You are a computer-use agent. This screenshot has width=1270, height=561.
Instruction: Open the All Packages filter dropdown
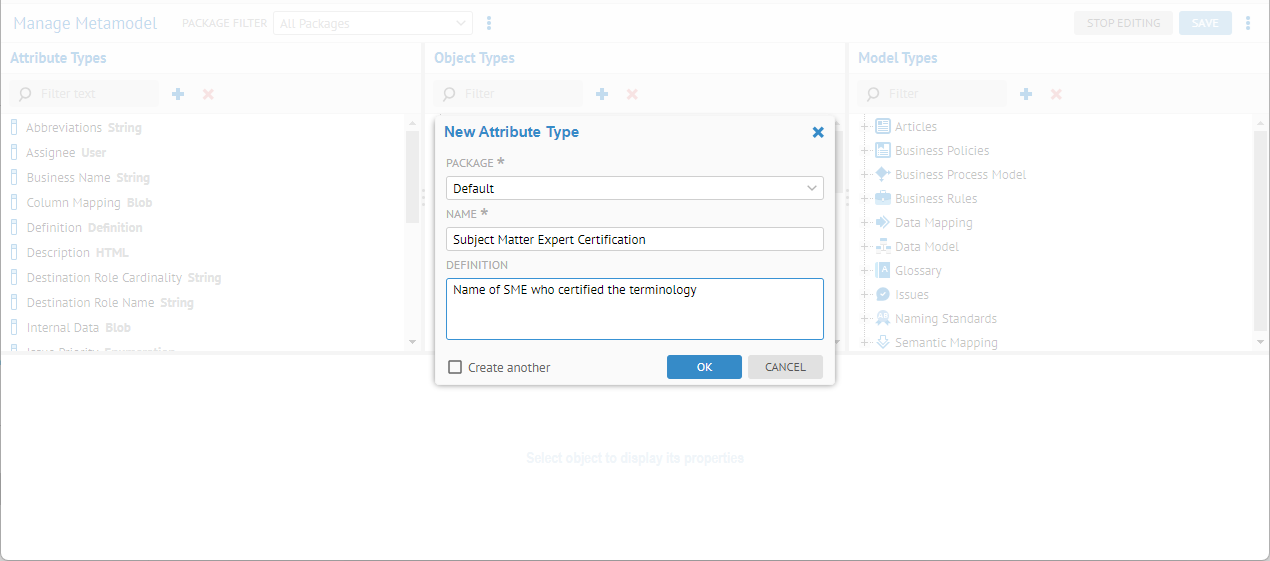pyautogui.click(x=373, y=23)
